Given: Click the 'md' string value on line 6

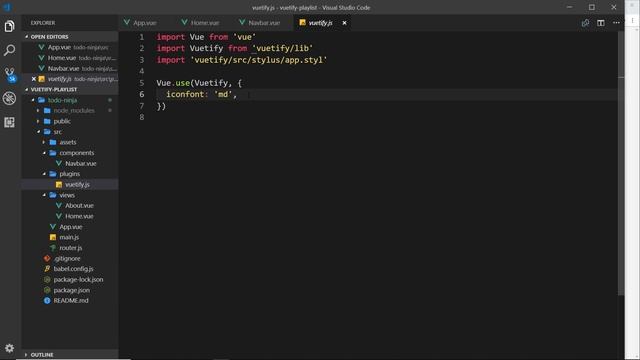Looking at the screenshot, I should coord(223,94).
